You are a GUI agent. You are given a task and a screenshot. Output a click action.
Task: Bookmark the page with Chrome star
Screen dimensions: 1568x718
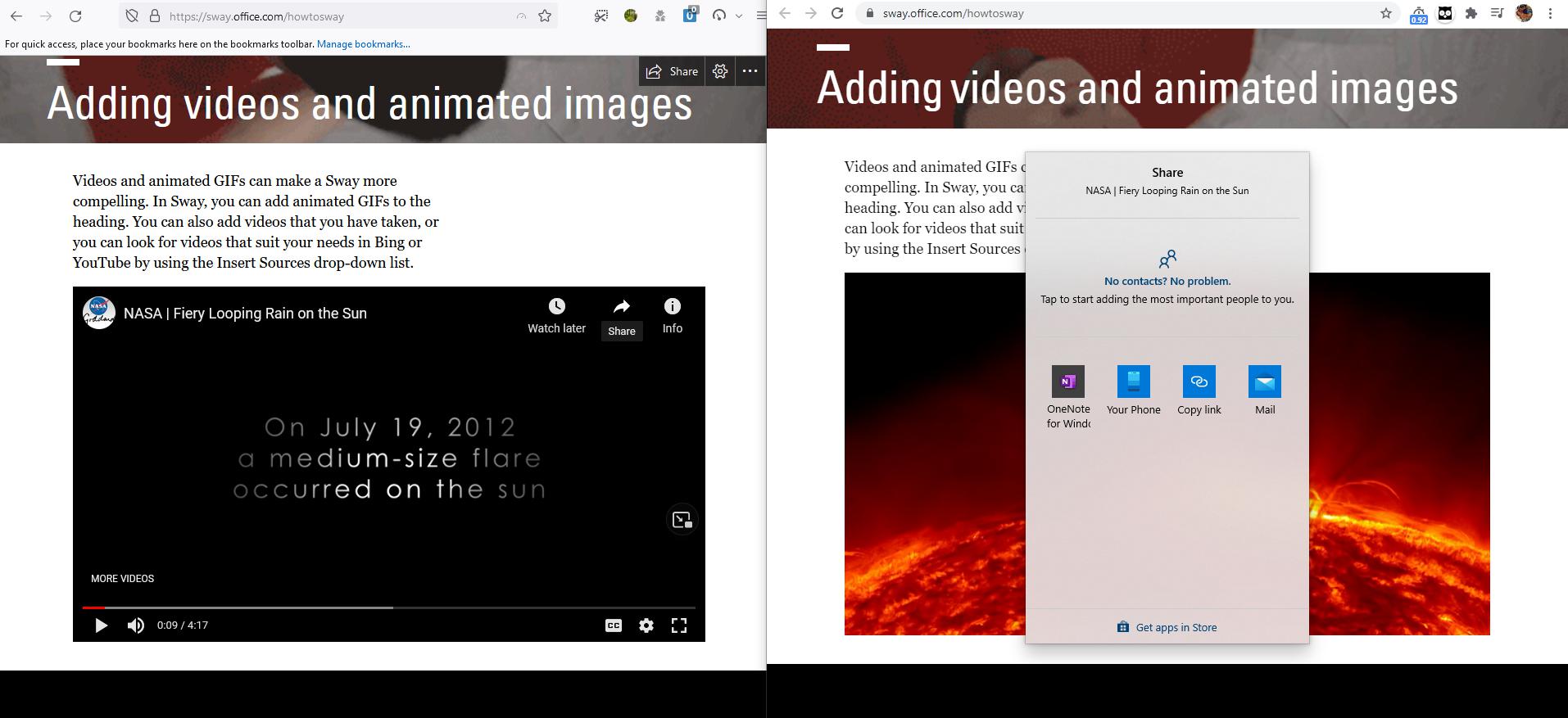pyautogui.click(x=1385, y=13)
